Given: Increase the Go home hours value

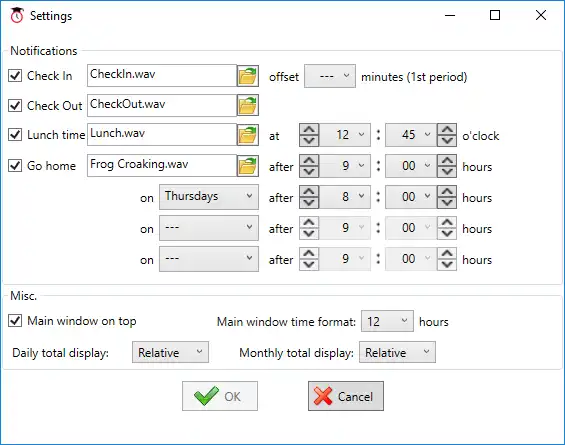Looking at the screenshot, I should point(309,160).
